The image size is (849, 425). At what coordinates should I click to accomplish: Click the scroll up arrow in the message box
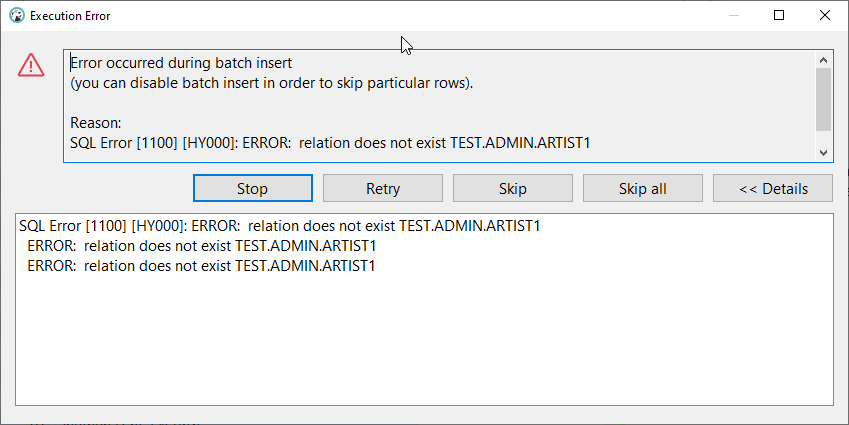(823, 60)
